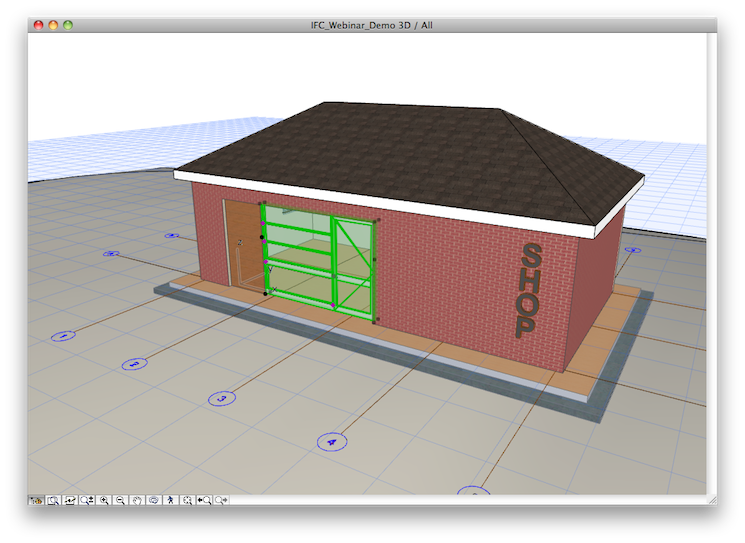Screen dimensions: 745x543
Task: Click the IFC_Webinar_Demo 3D / All title
Action: 372,25
